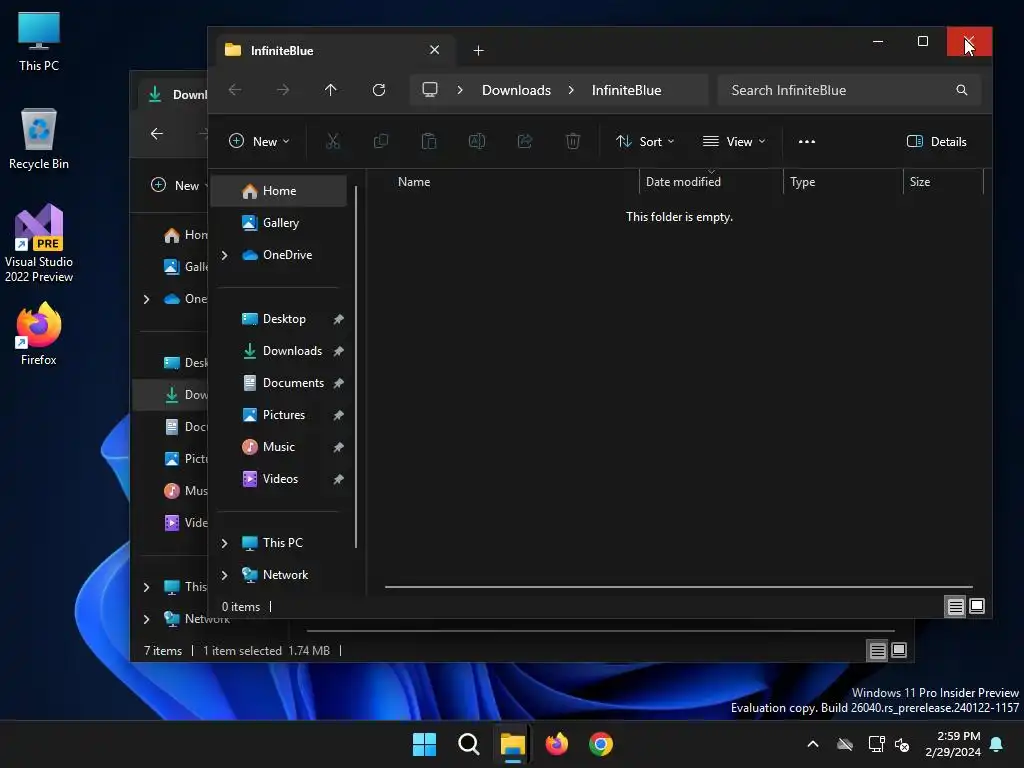Viewport: 1024px width, 768px height.
Task: Open the View dropdown
Action: pyautogui.click(x=734, y=141)
